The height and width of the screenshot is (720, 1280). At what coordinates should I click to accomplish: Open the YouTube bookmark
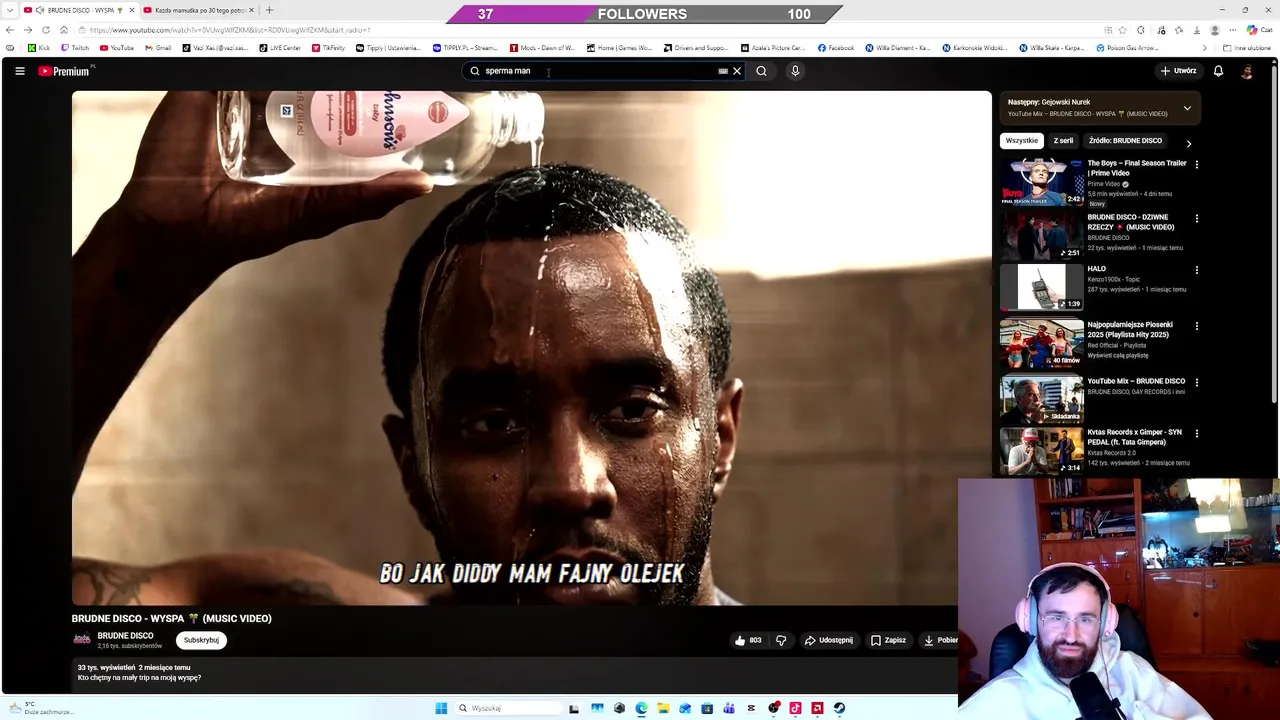117,48
